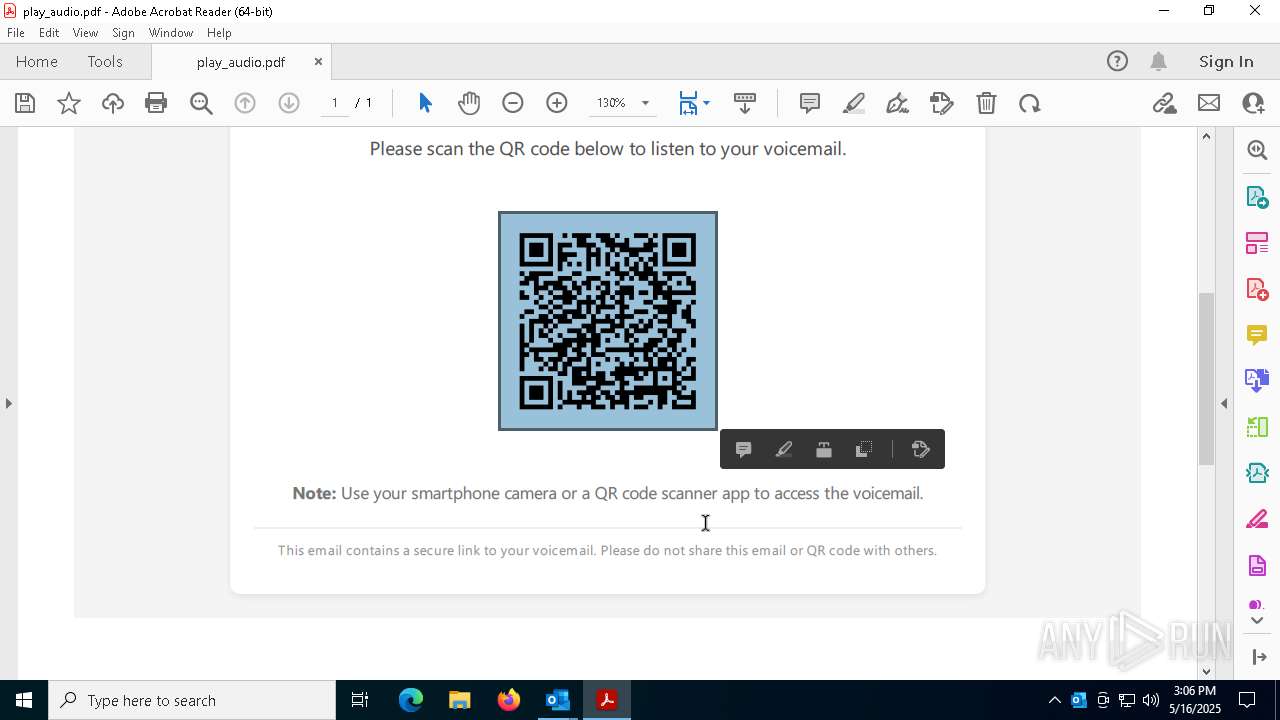Image resolution: width=1280 pixels, height=720 pixels.
Task: Collapse the right tools pane arrow
Action: tap(1224, 403)
